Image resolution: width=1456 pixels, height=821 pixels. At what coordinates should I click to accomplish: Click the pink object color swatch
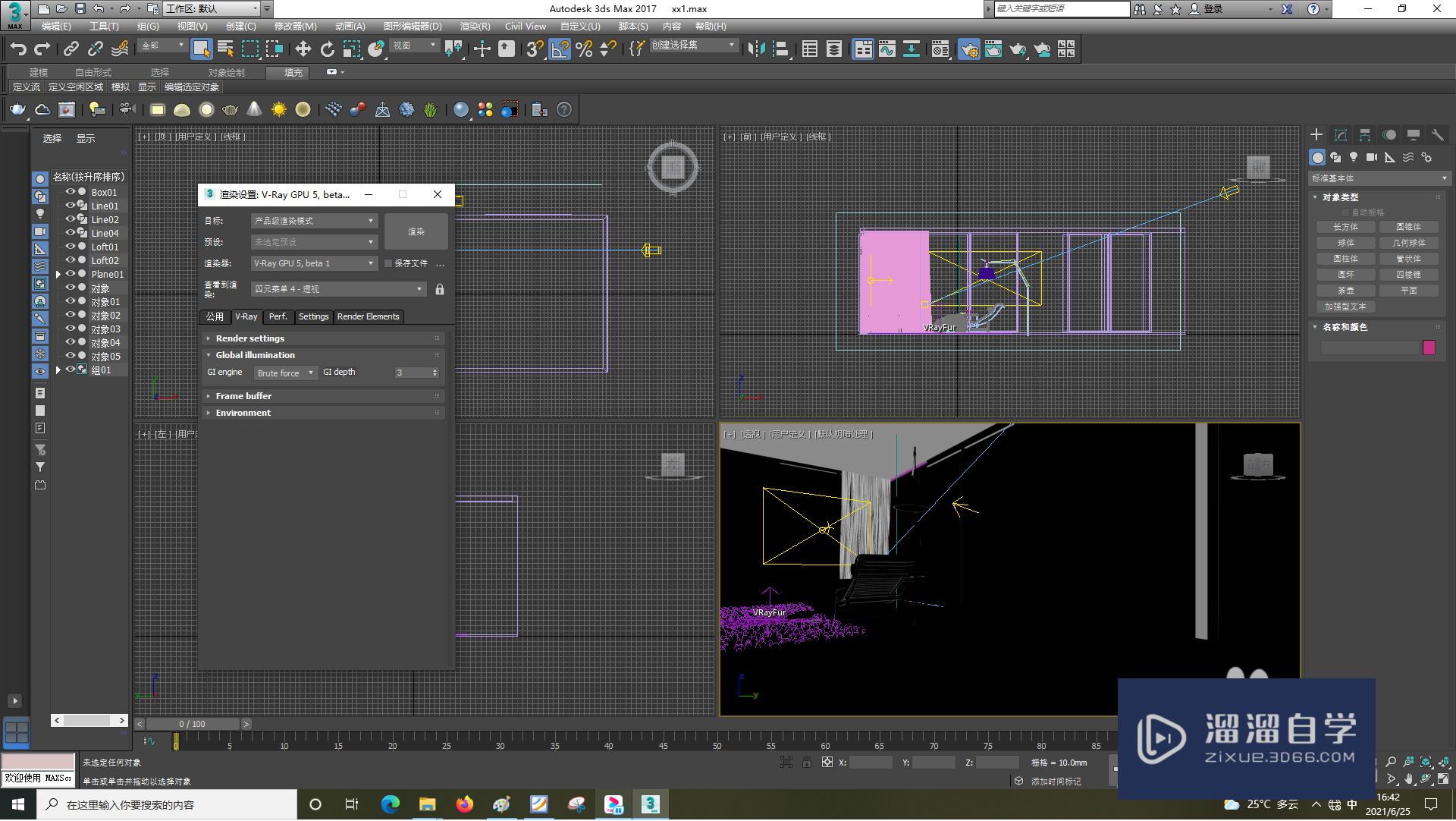(1429, 348)
